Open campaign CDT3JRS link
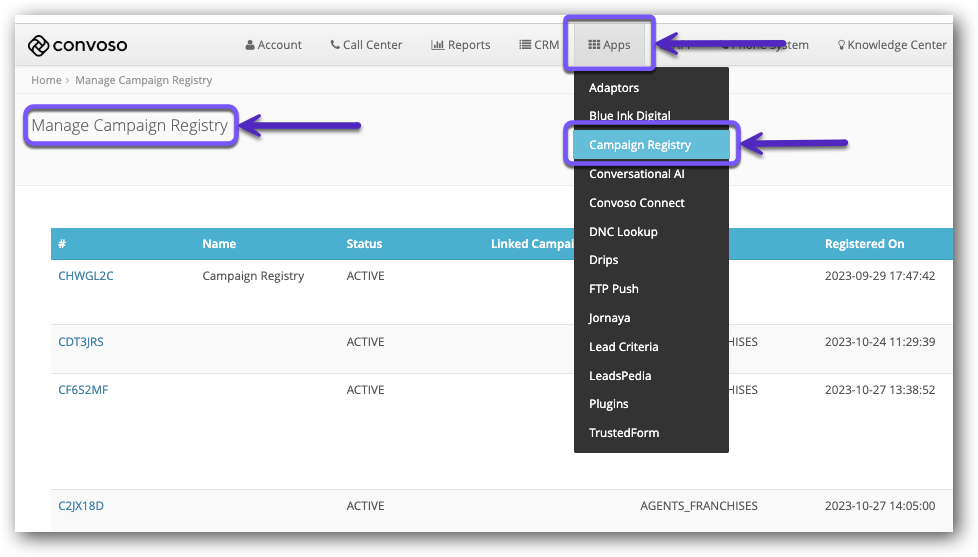 click(x=80, y=342)
